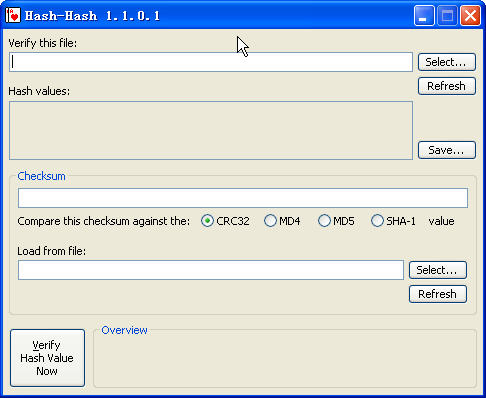Screen dimensions: 486x398
Task: Minimize the Hash-Hash window
Action: tap(424, 15)
